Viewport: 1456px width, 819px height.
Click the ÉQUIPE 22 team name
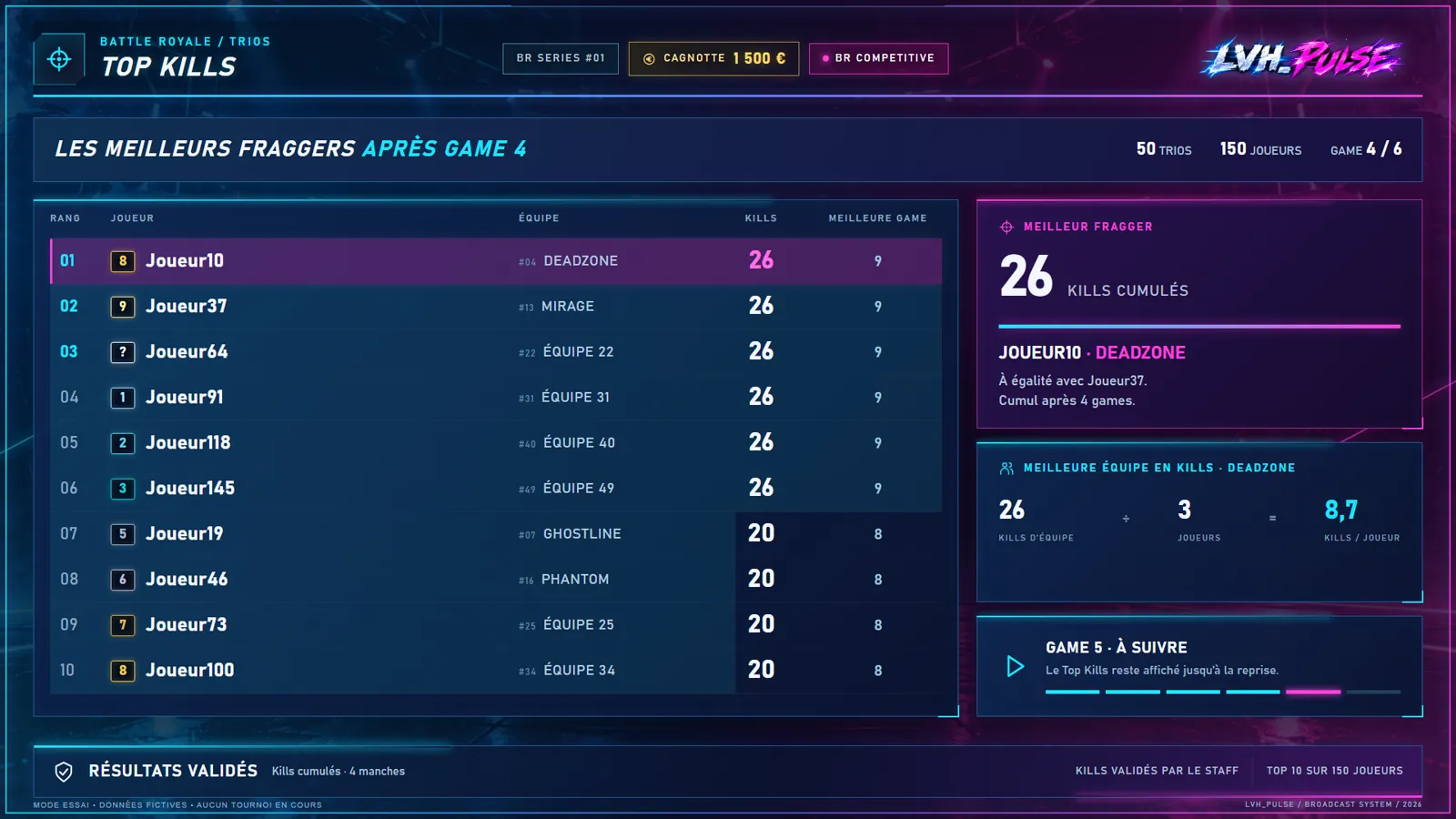(579, 352)
